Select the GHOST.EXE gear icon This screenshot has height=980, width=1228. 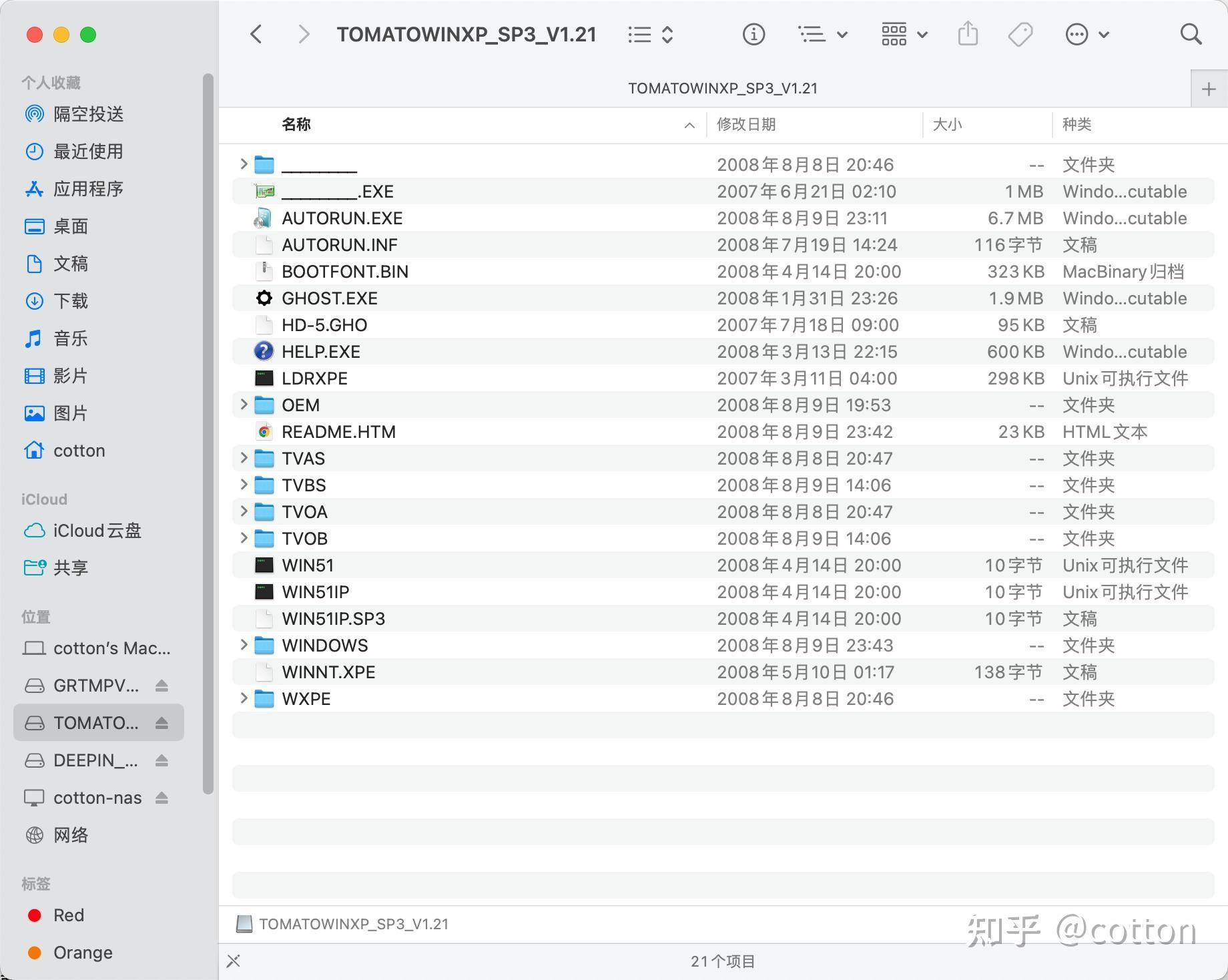point(264,298)
